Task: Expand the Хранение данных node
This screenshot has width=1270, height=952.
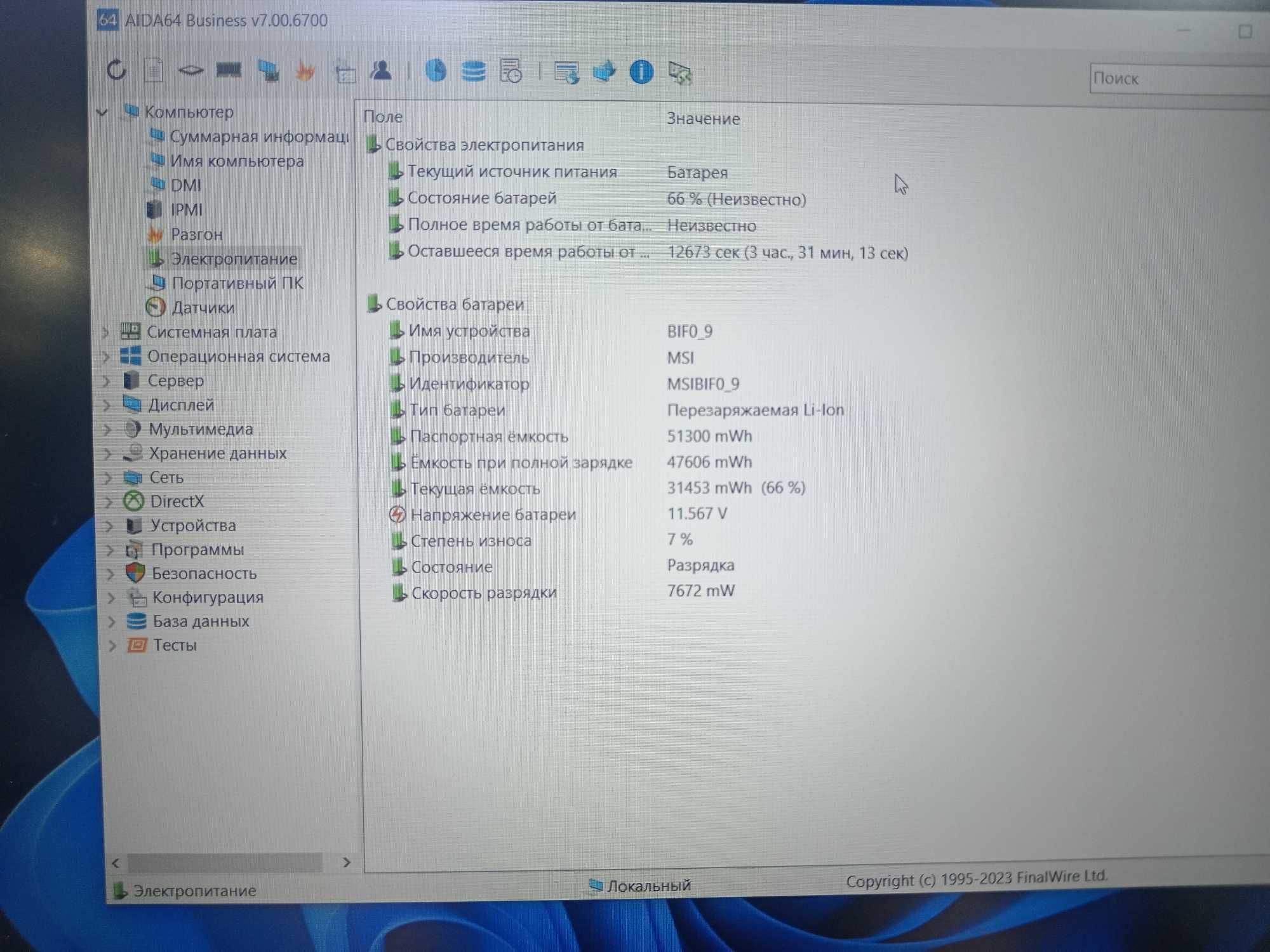Action: point(107,454)
